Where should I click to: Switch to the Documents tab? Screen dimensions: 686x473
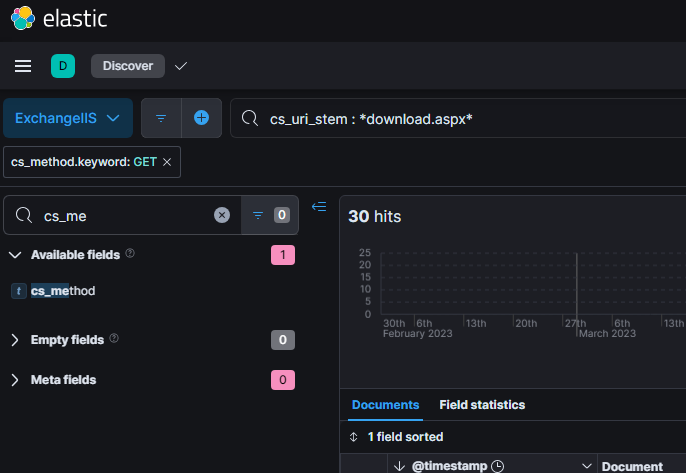[x=385, y=405]
